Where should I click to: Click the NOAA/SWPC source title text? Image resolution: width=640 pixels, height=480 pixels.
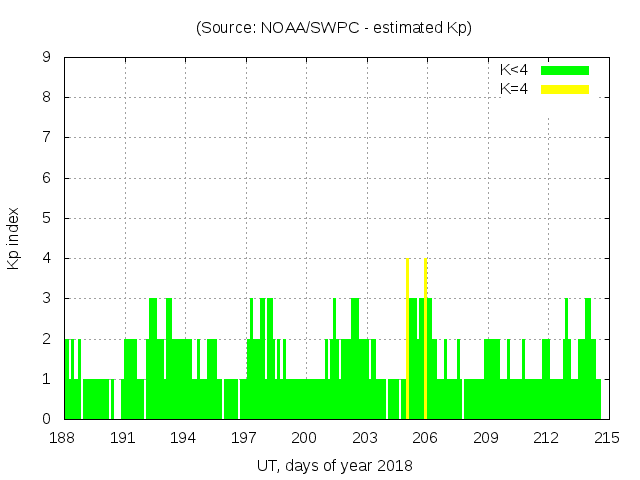coord(333,28)
